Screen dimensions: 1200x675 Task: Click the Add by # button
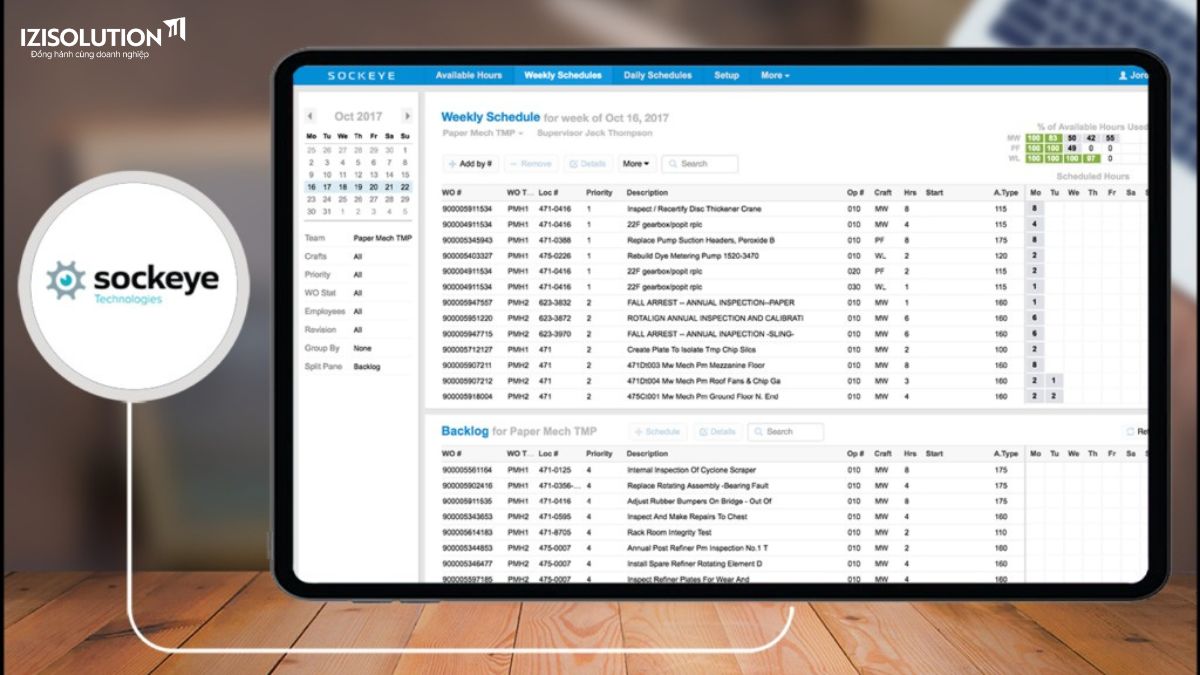(x=470, y=164)
